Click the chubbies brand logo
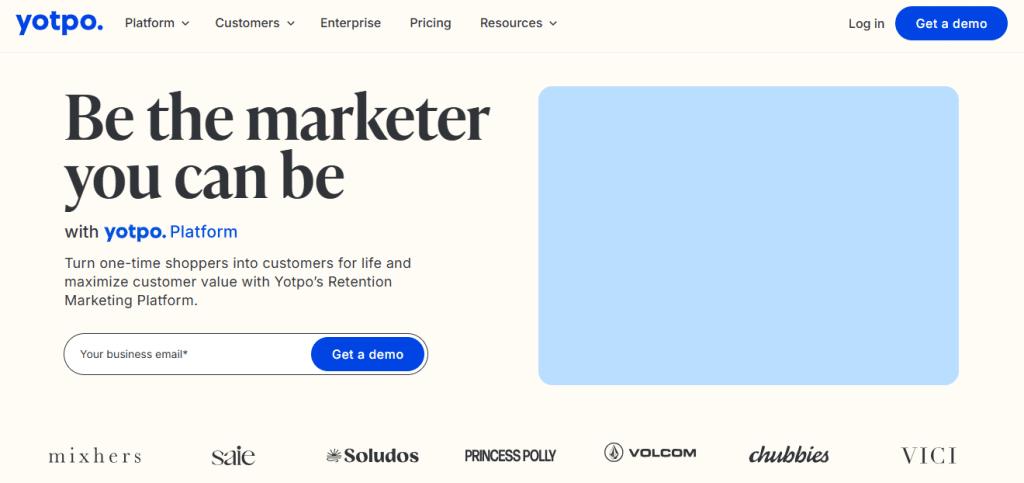Screen dimensions: 1024x483 789,455
